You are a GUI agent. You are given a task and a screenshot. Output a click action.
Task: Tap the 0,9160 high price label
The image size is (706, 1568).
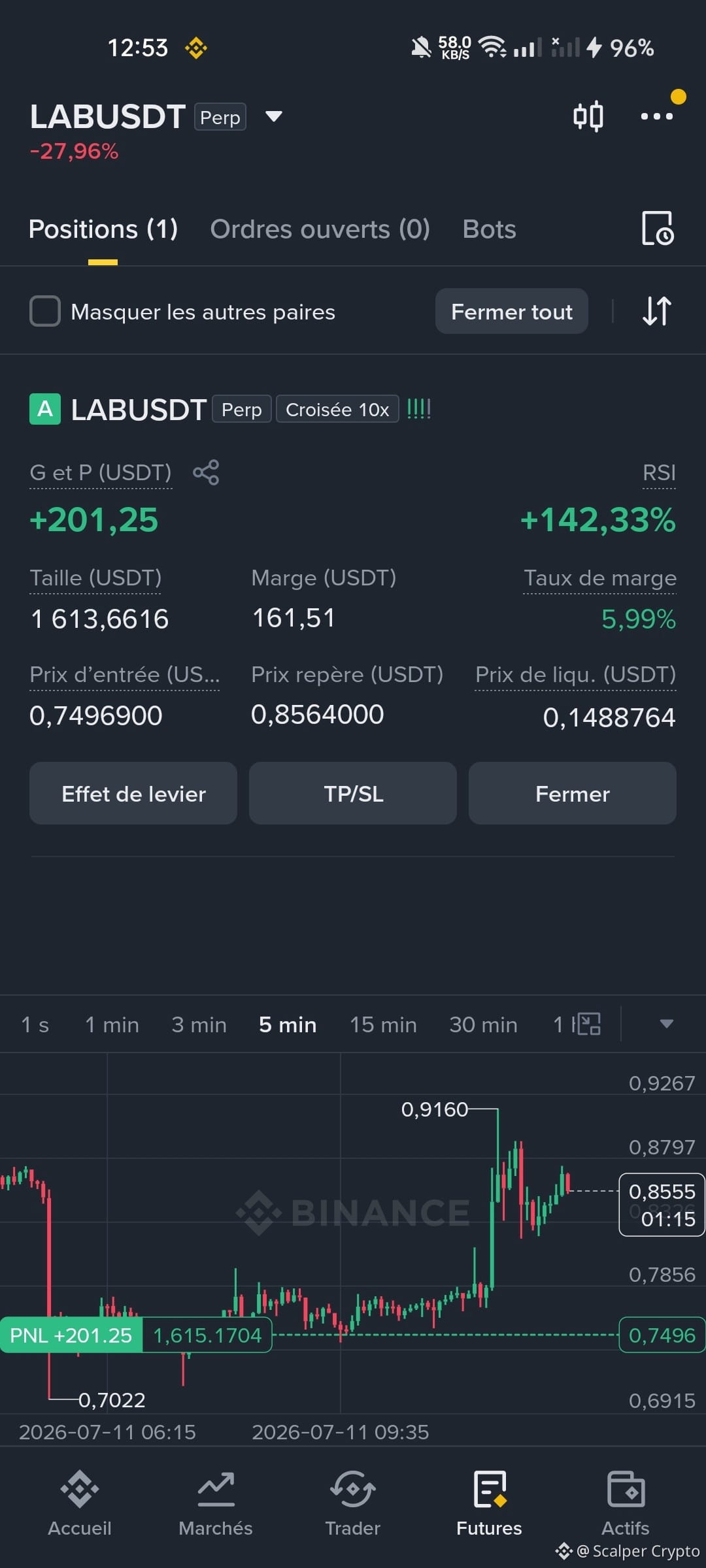[435, 1109]
